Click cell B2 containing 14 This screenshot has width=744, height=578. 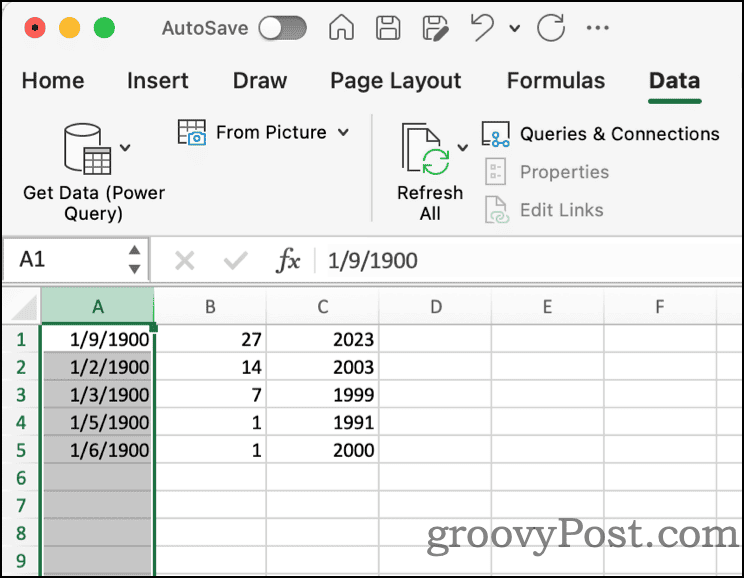coord(211,367)
